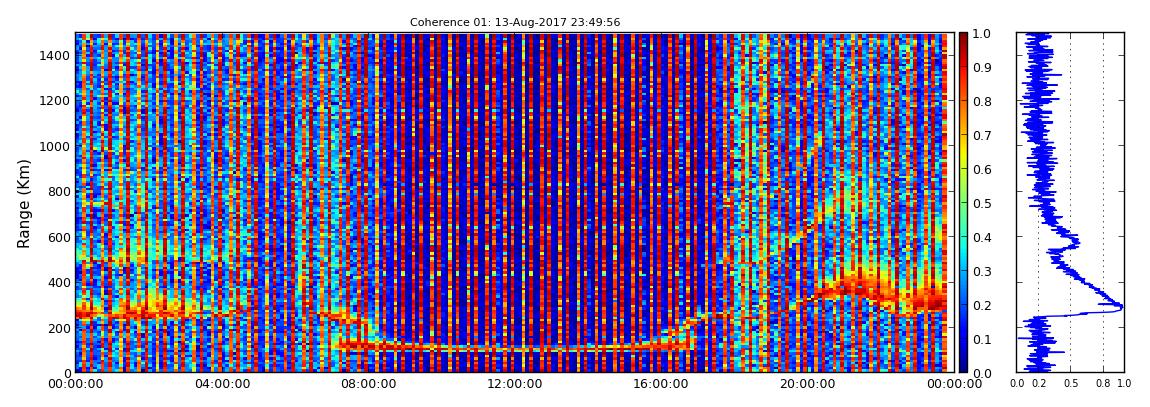This screenshot has width=1150, height=407.
Task: Click the peak of the blue profile curve
Action: 1121,307
